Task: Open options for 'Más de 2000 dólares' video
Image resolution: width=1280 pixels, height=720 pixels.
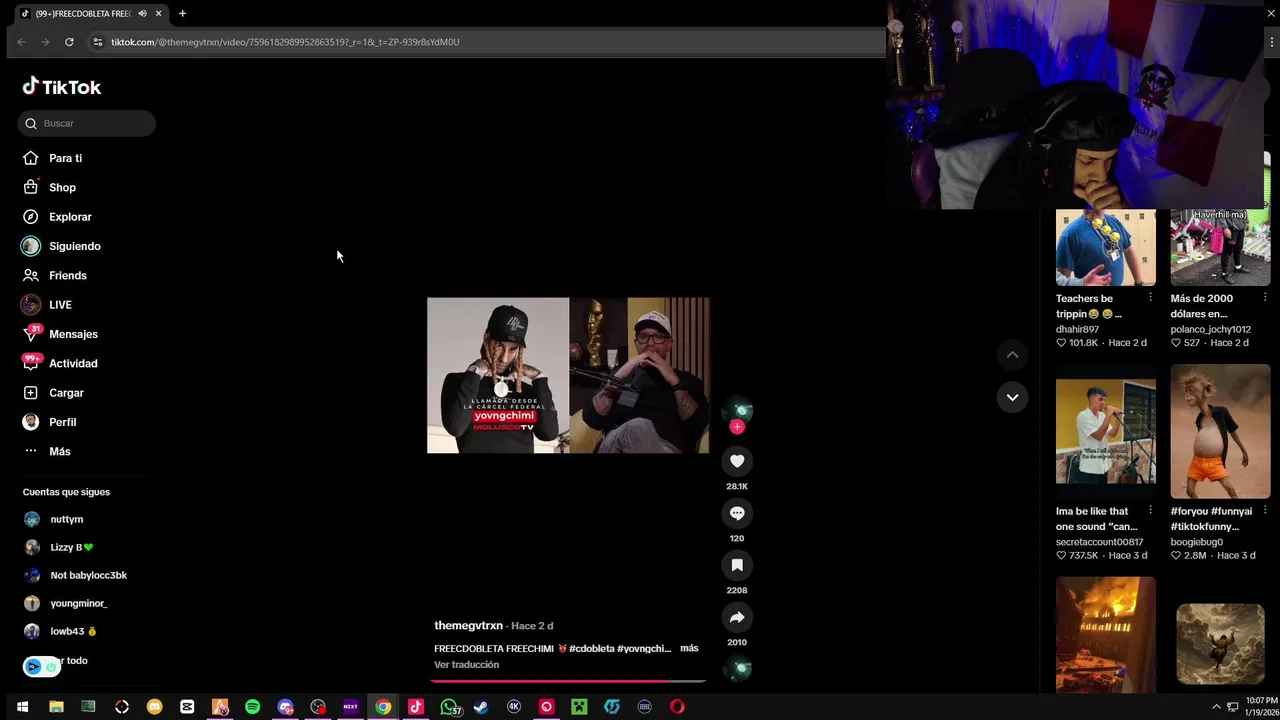Action: click(1265, 298)
